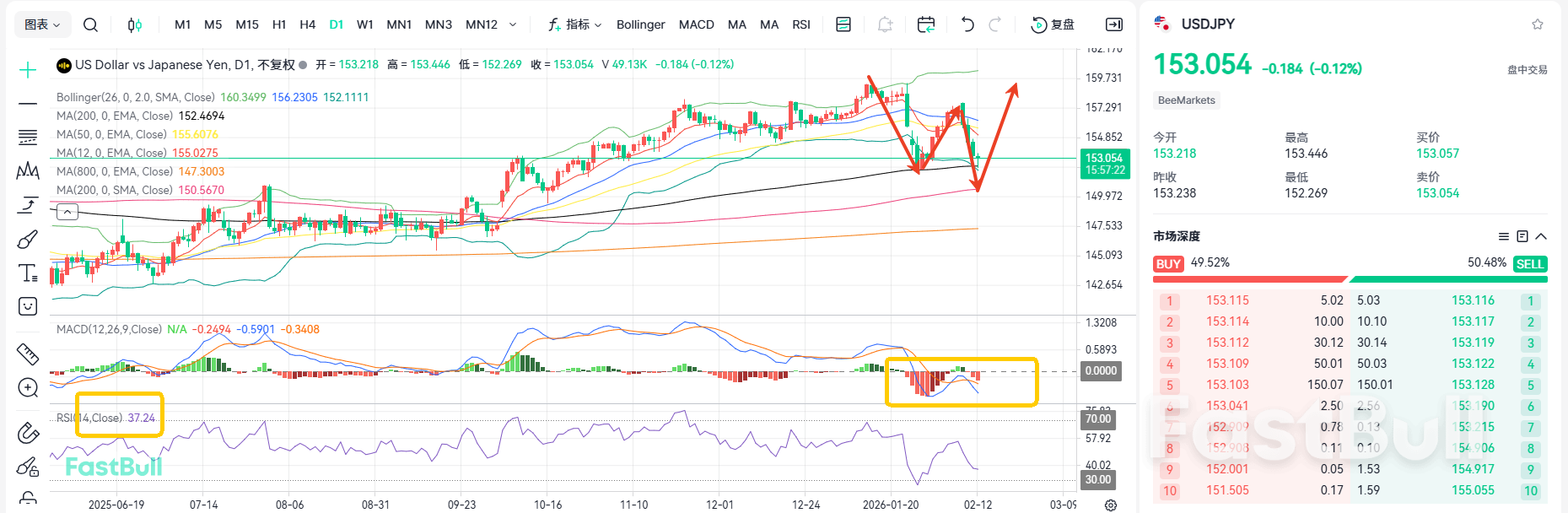
Task: Change the candlestick chart type
Action: (135, 24)
